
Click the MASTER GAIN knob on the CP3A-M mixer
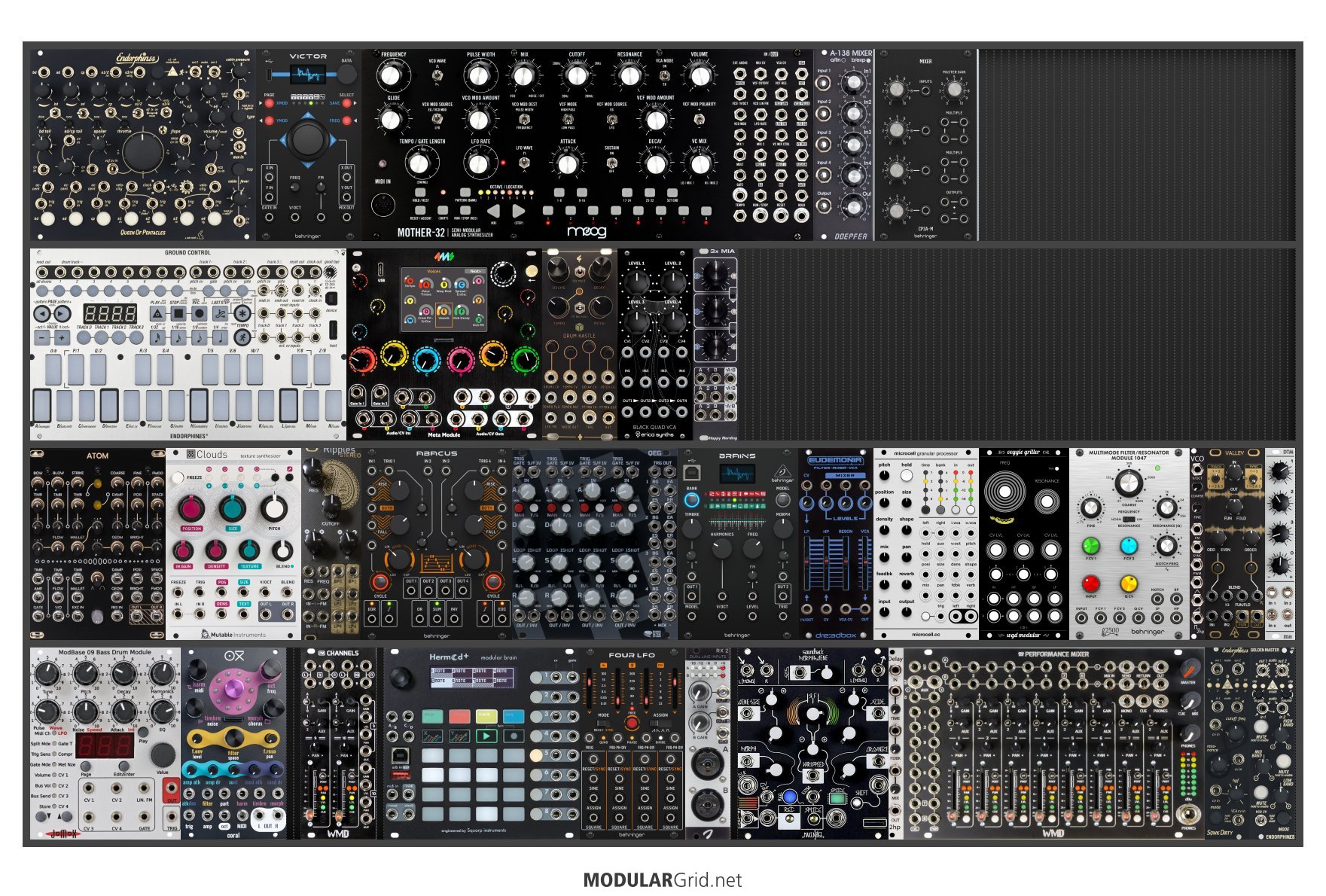click(955, 89)
